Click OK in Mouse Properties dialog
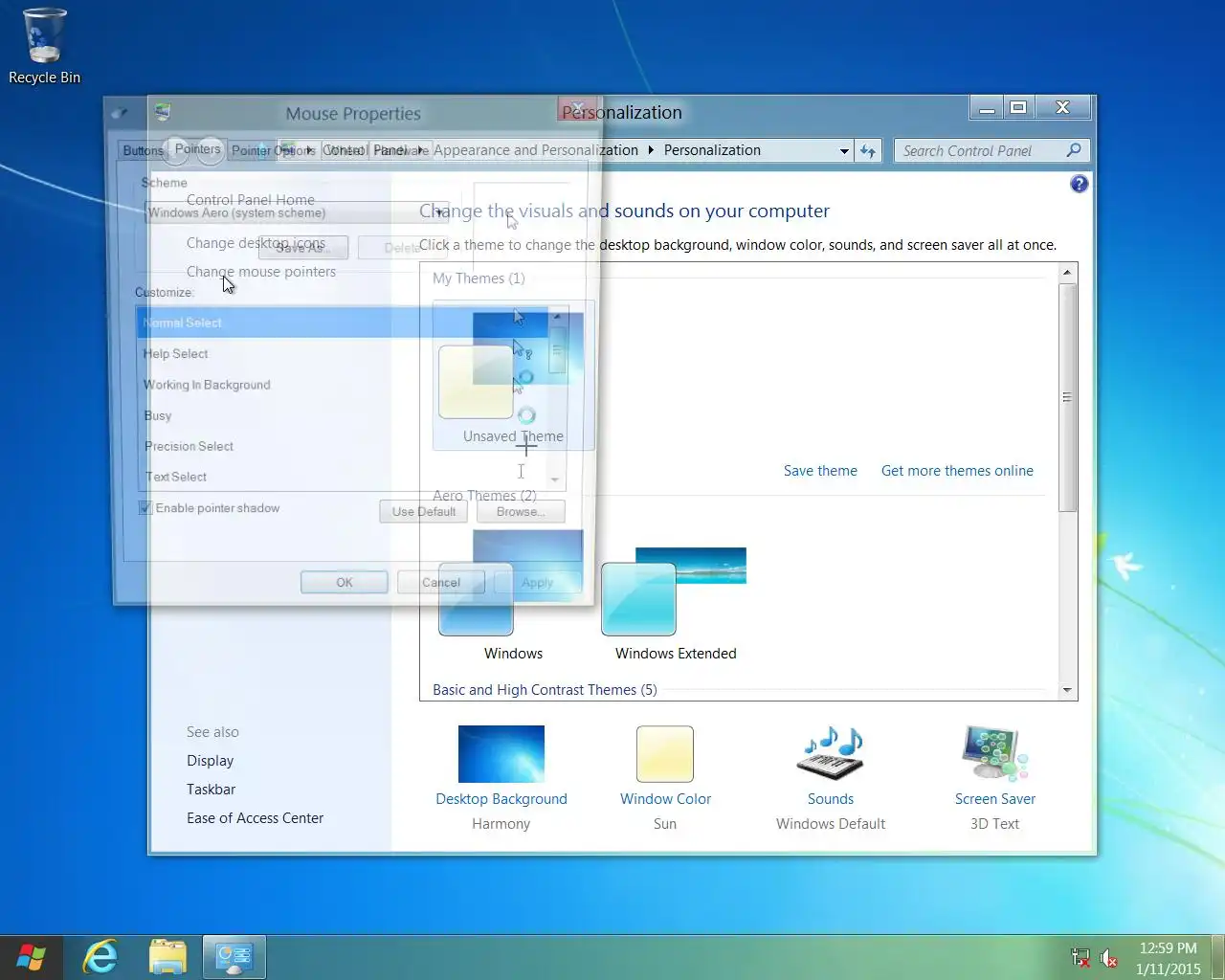The image size is (1225, 980). (x=345, y=582)
